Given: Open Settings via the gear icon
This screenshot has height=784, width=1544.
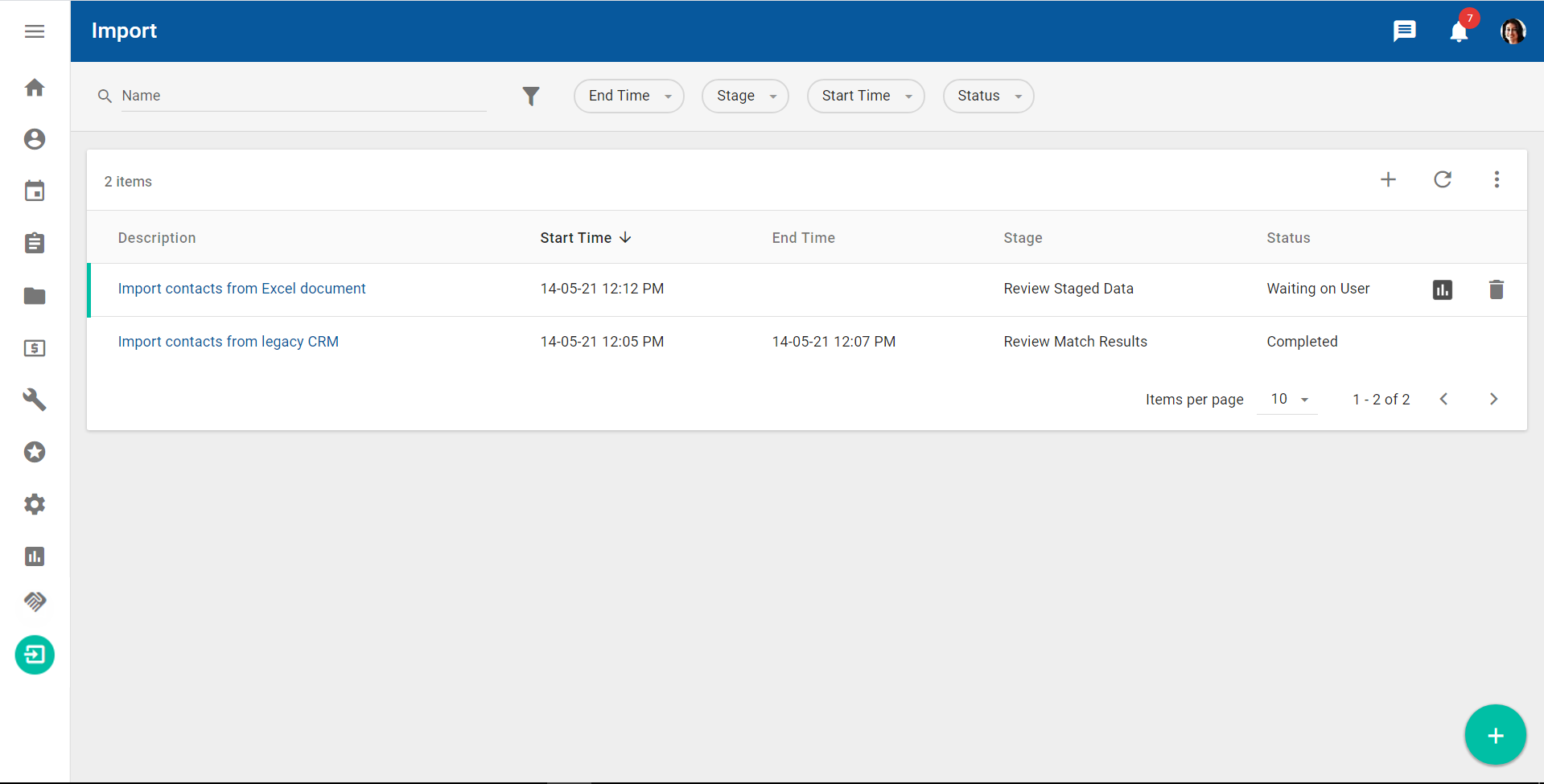Looking at the screenshot, I should coord(35,504).
